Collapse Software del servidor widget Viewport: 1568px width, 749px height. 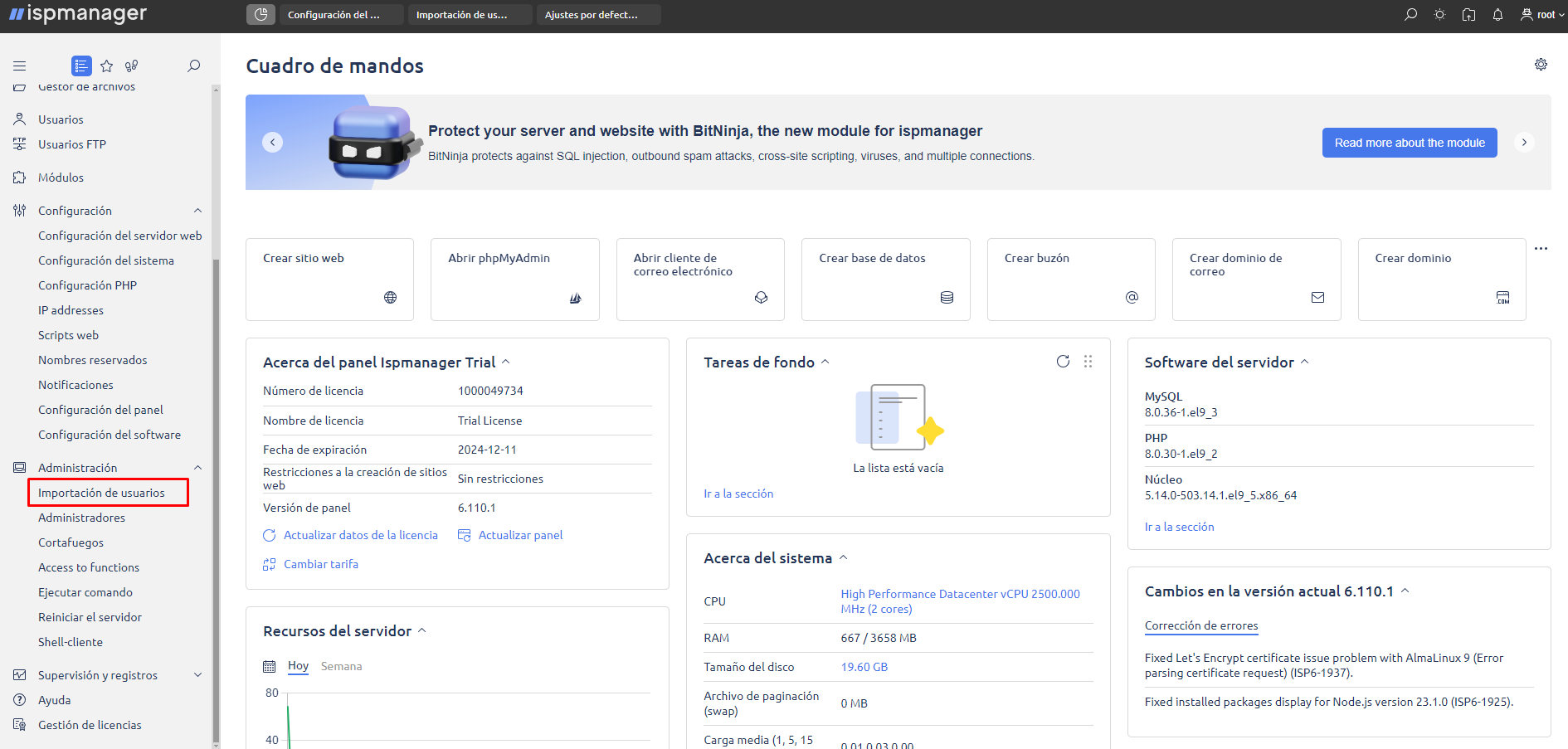tap(1305, 362)
